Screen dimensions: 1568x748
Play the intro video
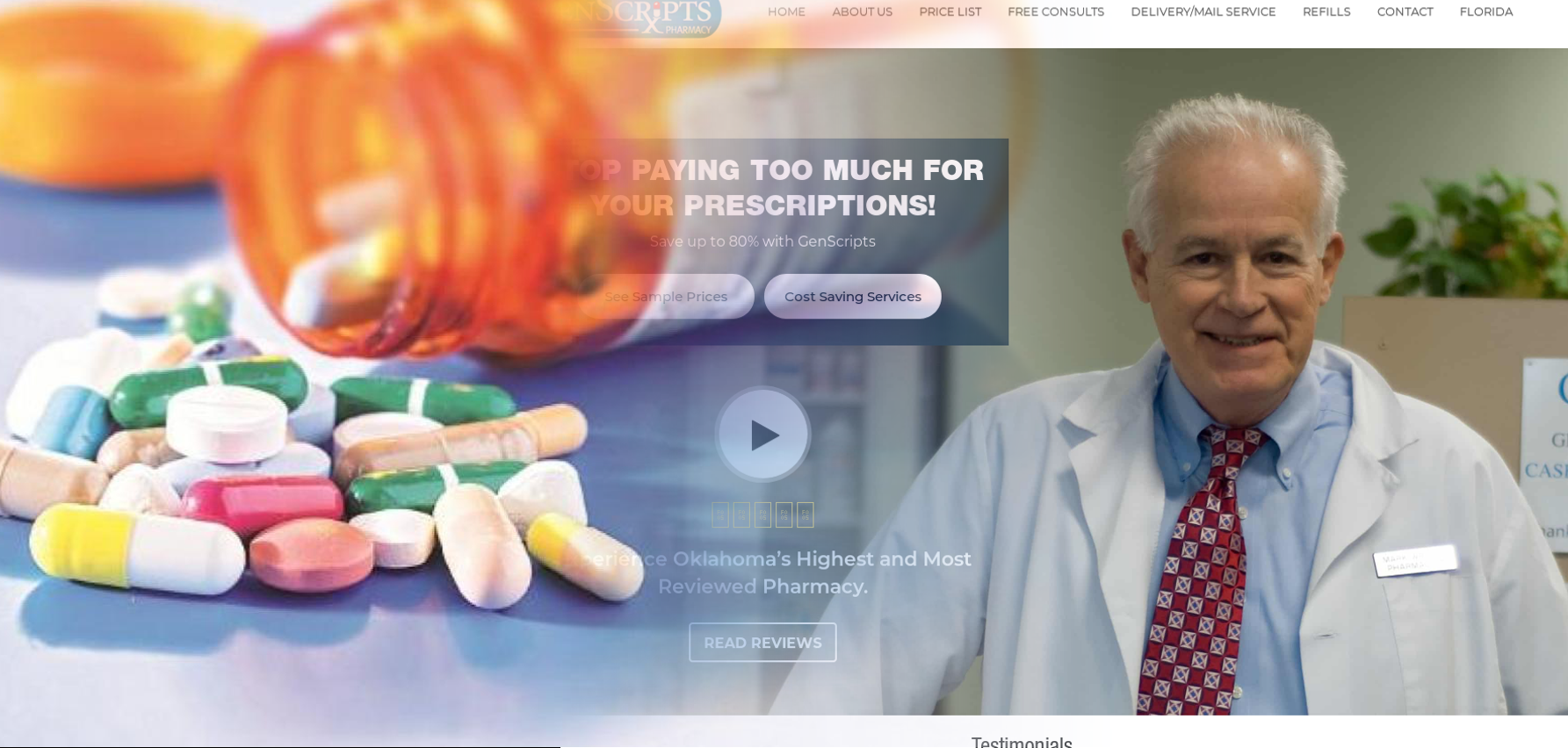[x=762, y=435]
